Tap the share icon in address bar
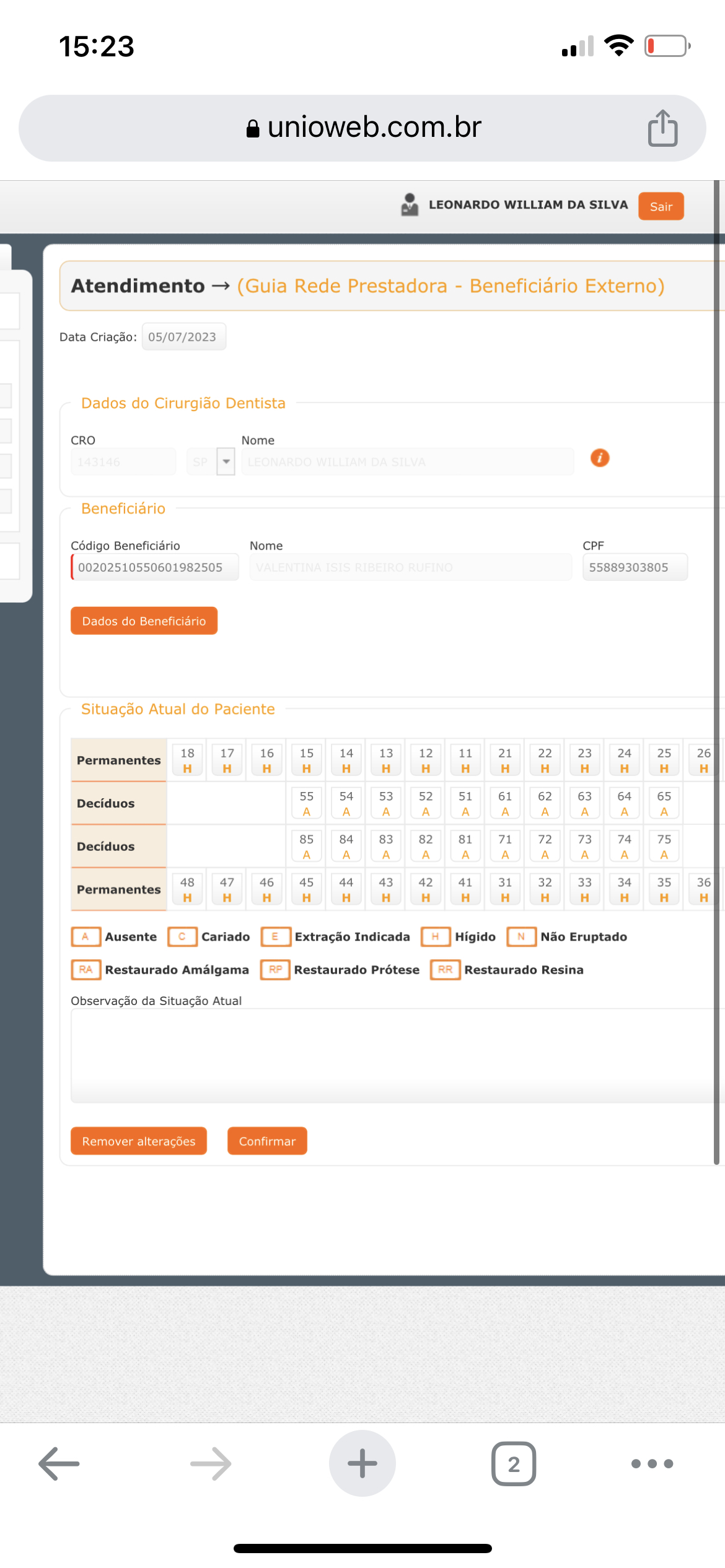 tap(662, 128)
